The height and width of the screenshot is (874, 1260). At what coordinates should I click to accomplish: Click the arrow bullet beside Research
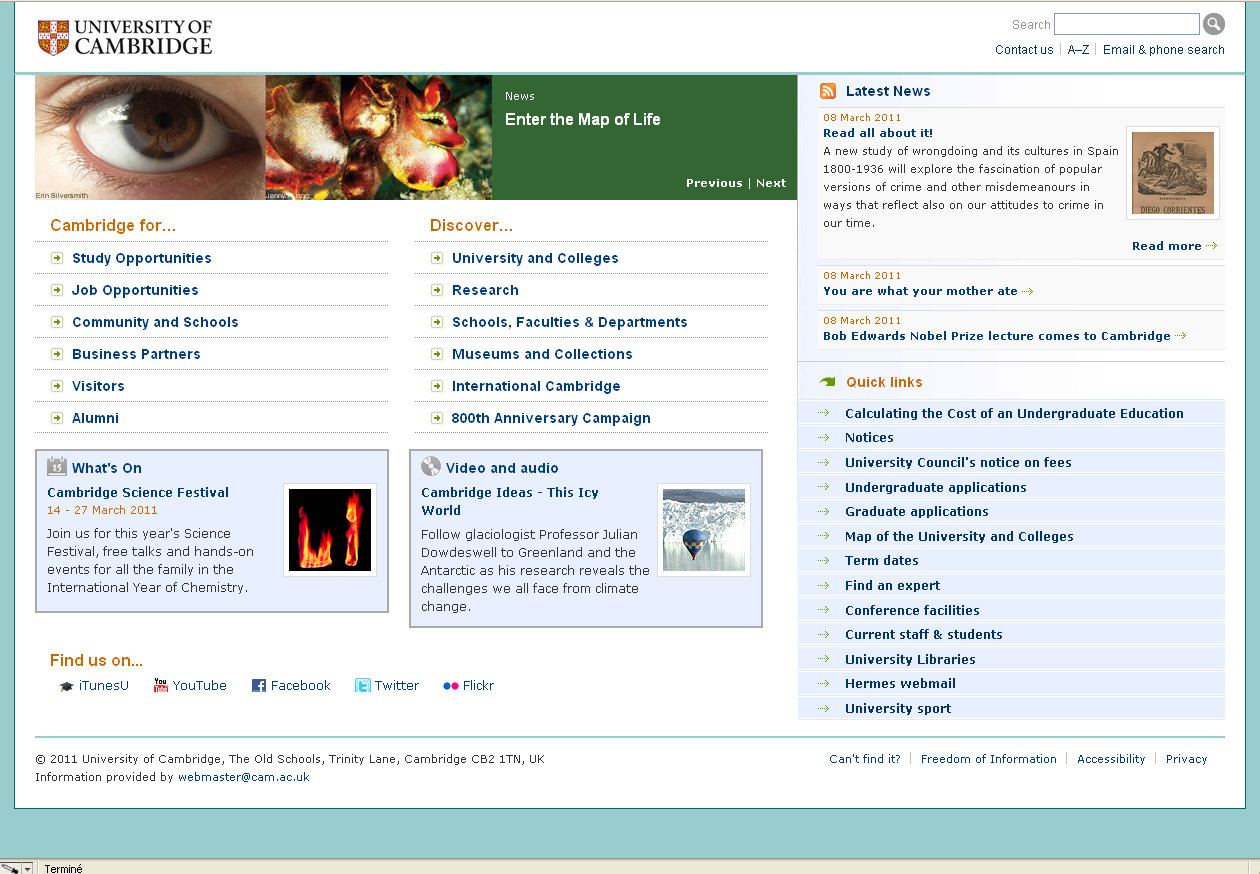coord(437,290)
